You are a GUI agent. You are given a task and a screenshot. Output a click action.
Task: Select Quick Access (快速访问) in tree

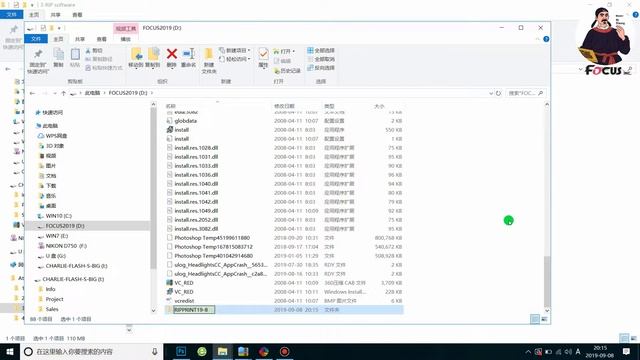click(53, 112)
